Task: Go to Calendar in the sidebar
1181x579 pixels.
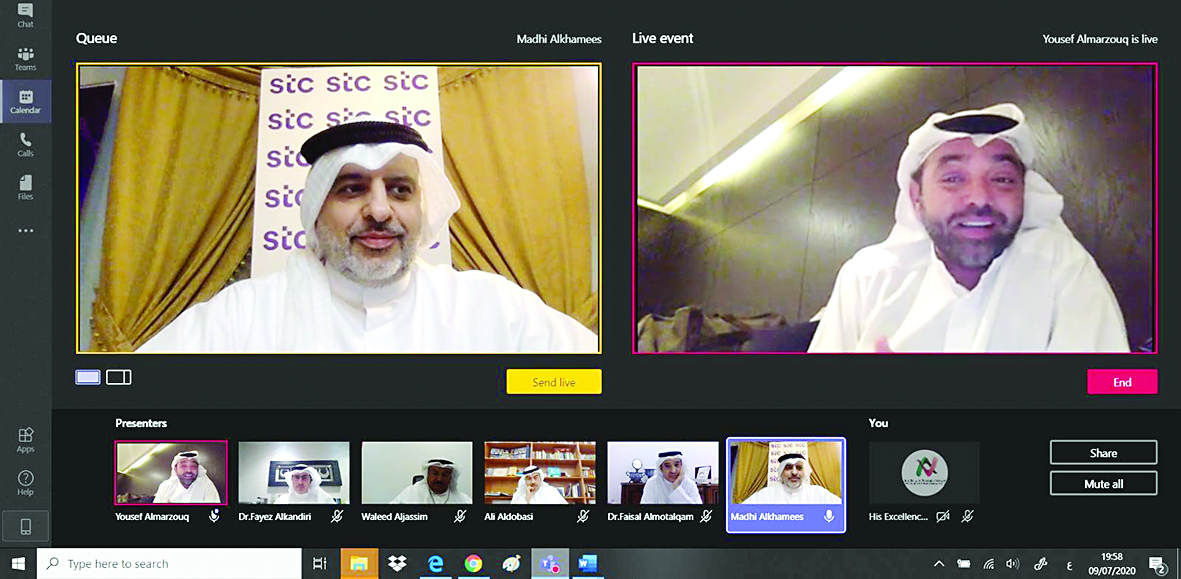Action: click(25, 101)
